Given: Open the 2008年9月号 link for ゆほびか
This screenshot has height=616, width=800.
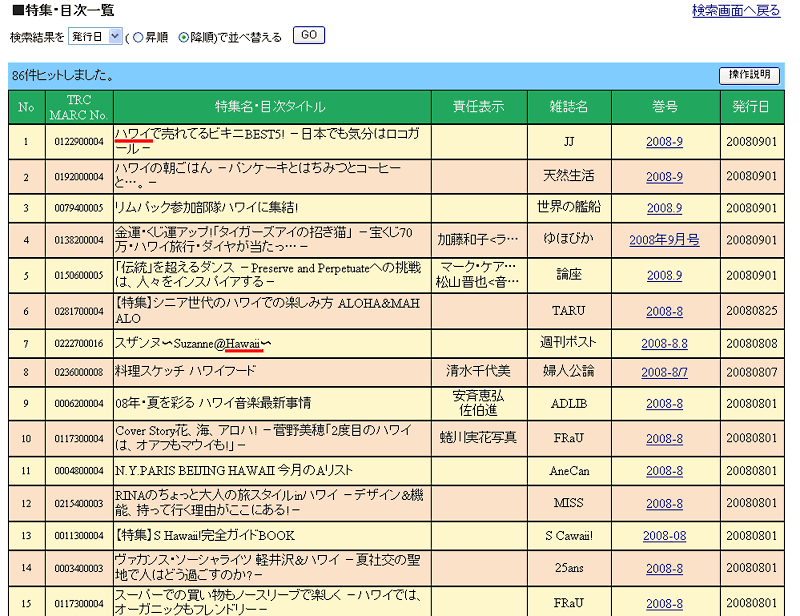Looking at the screenshot, I should point(664,240).
